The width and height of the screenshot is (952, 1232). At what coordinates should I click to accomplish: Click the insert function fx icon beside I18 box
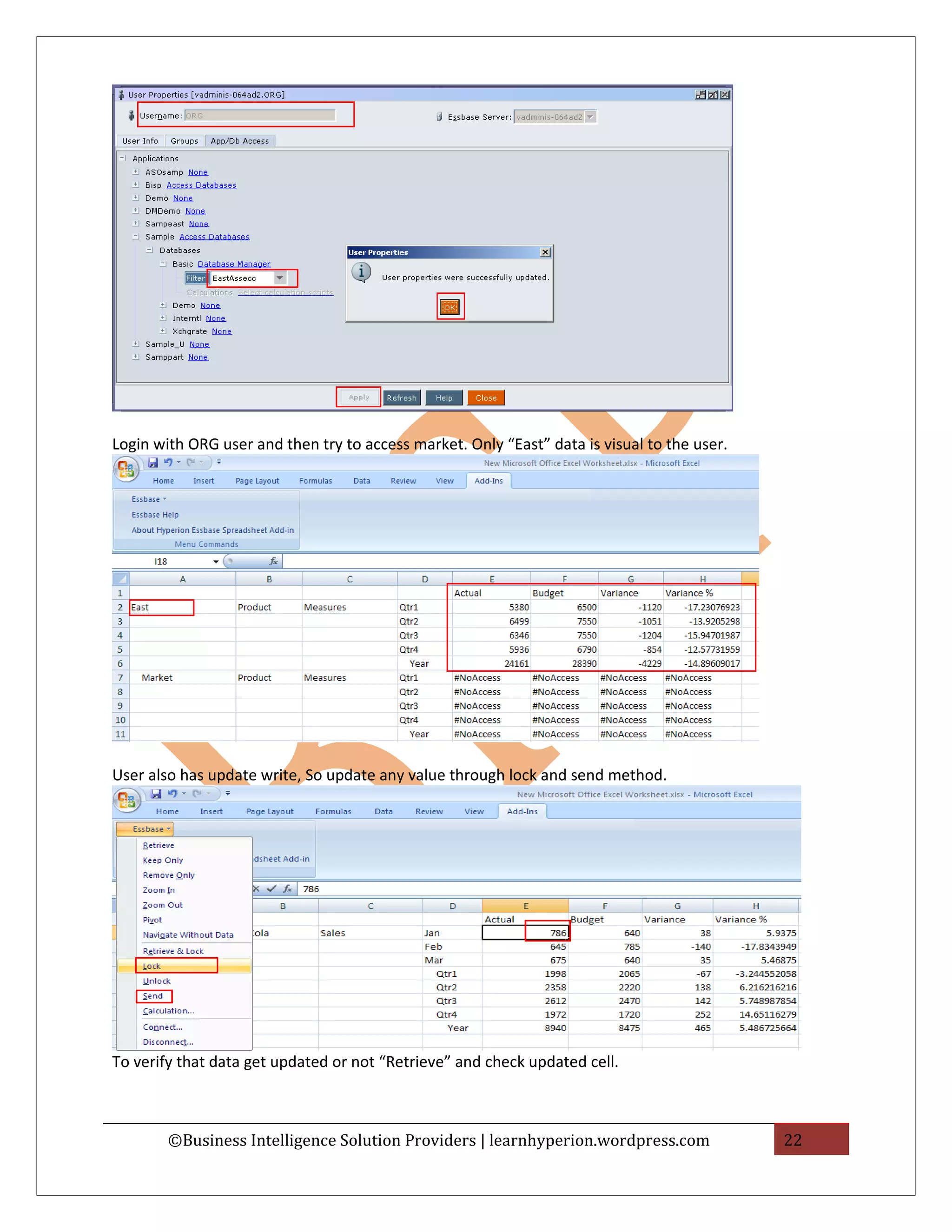click(x=274, y=561)
